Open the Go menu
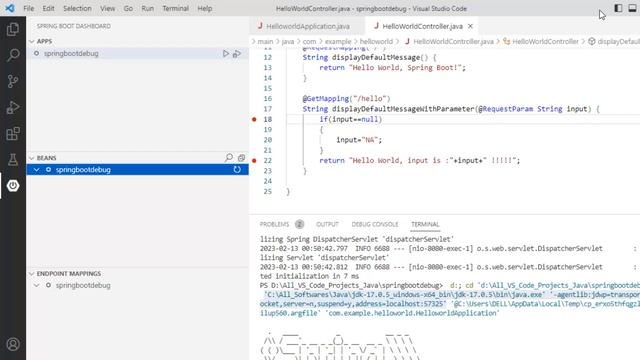Viewport: 640px width, 360px height. (x=128, y=8)
